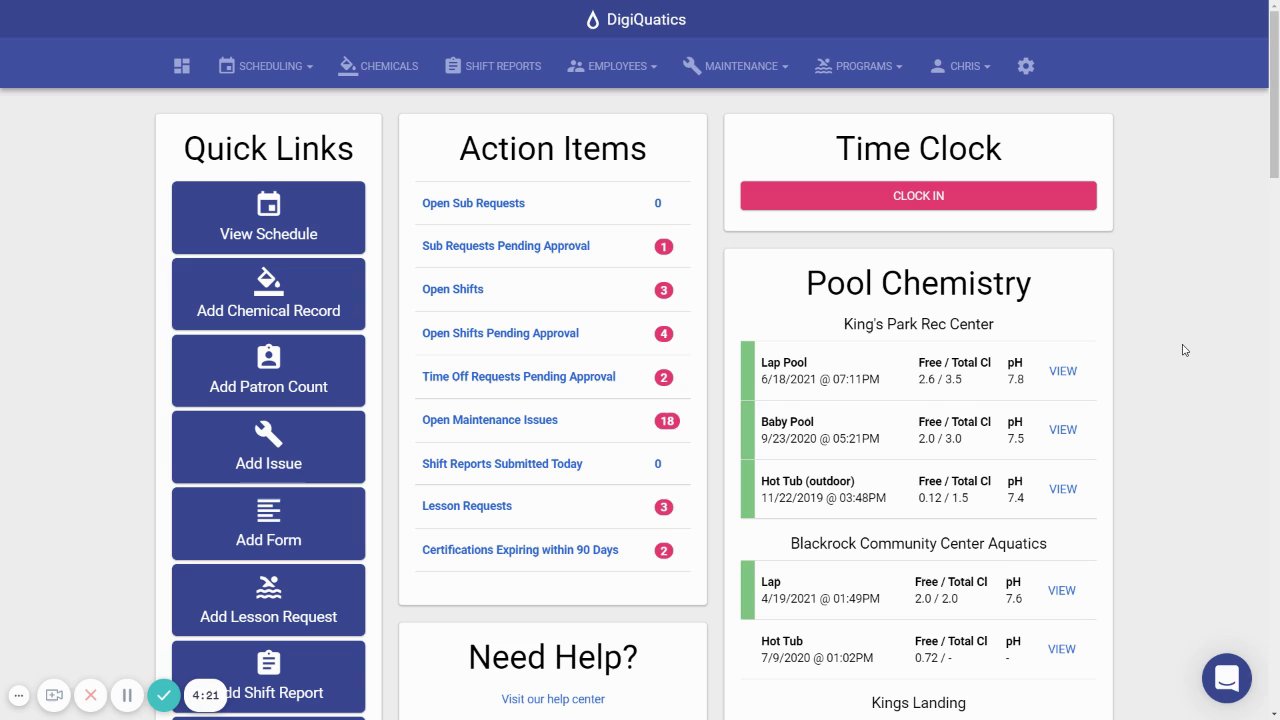Pause the recording with the pause icon
Viewport: 1280px width, 720px height.
(127, 695)
